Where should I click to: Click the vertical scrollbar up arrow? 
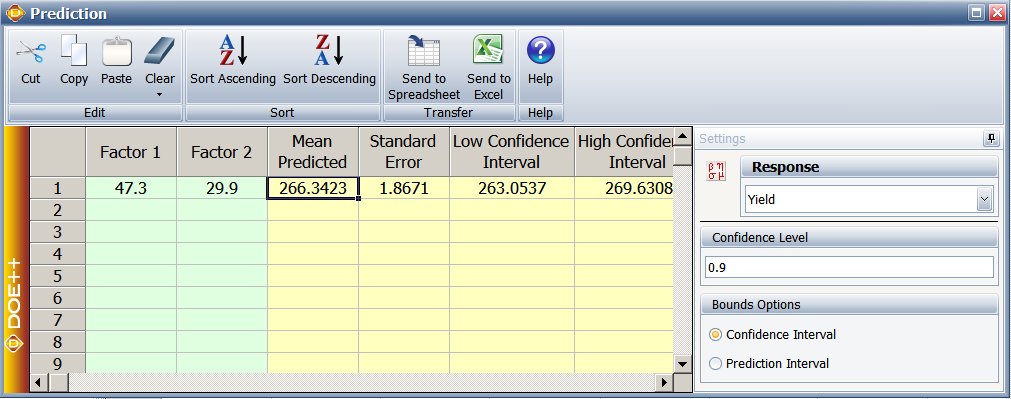(682, 136)
